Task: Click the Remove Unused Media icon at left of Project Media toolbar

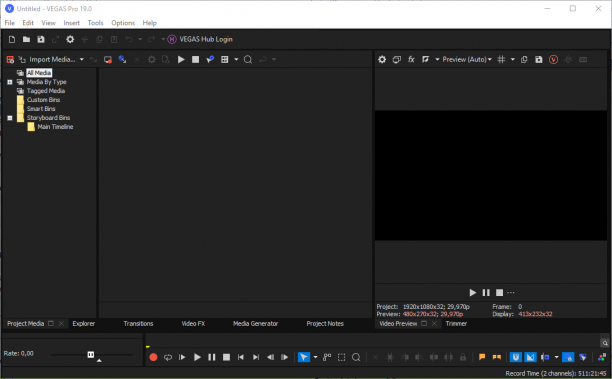Action: (x=10, y=59)
